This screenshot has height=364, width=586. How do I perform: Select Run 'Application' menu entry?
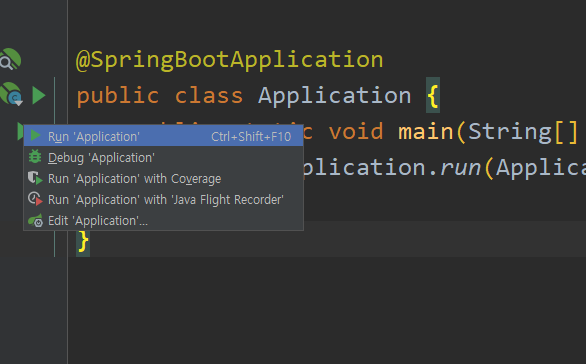[163, 136]
